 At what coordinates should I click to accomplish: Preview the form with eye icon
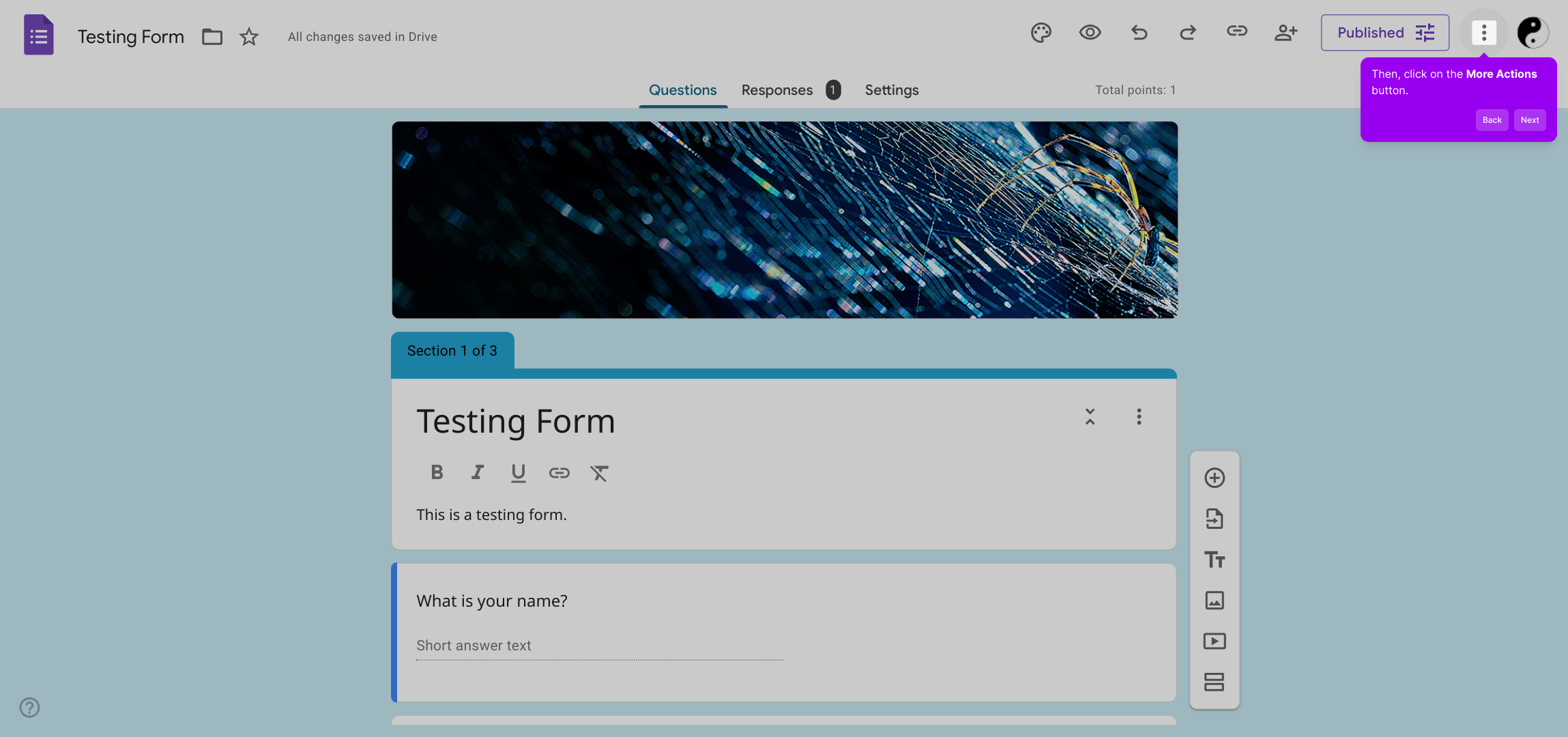click(x=1090, y=33)
